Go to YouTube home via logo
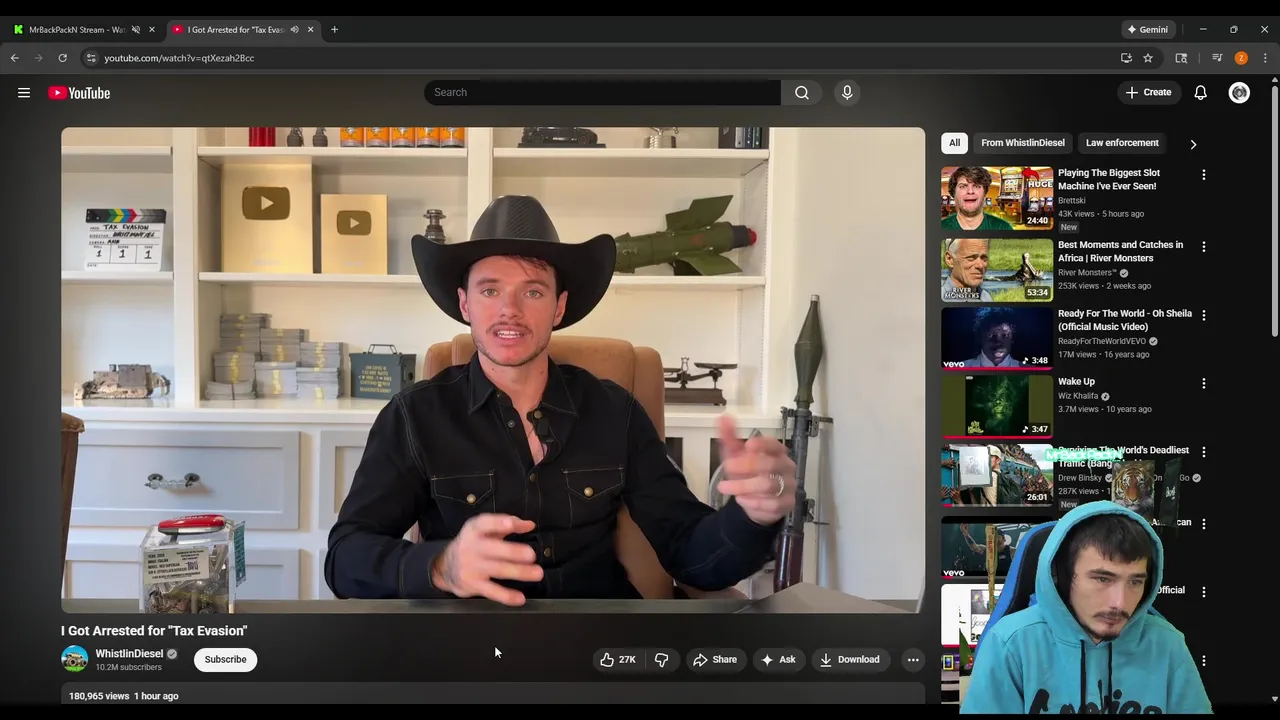The height and width of the screenshot is (720, 1280). pyautogui.click(x=79, y=93)
